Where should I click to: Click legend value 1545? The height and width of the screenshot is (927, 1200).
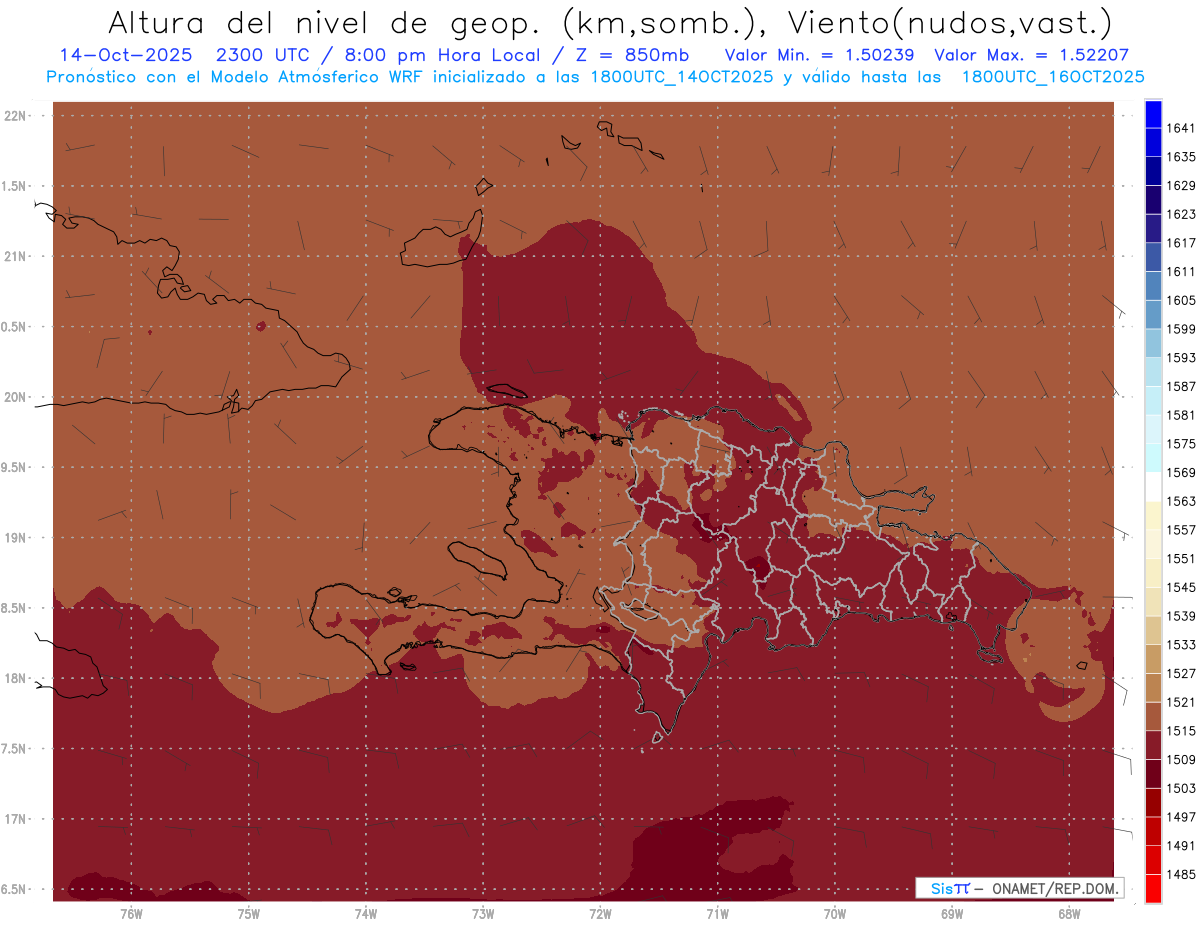(1181, 587)
